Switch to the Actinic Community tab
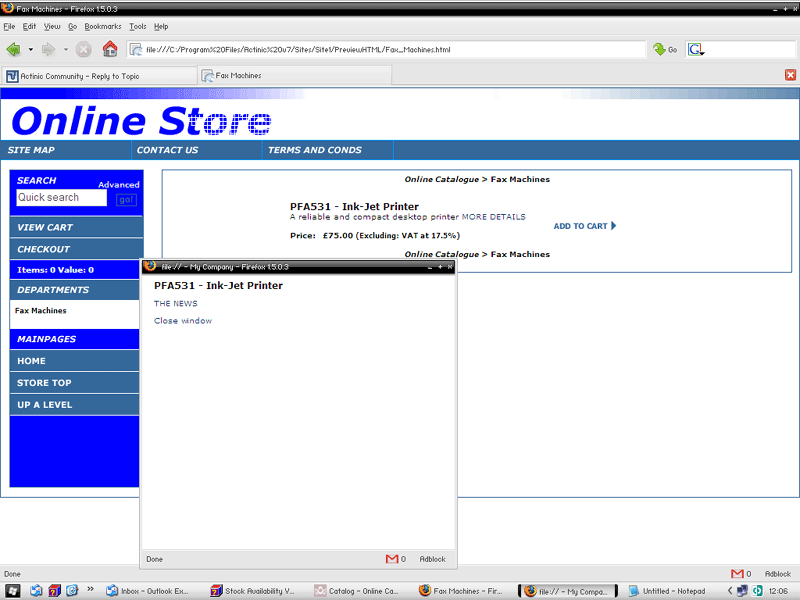 (97, 75)
